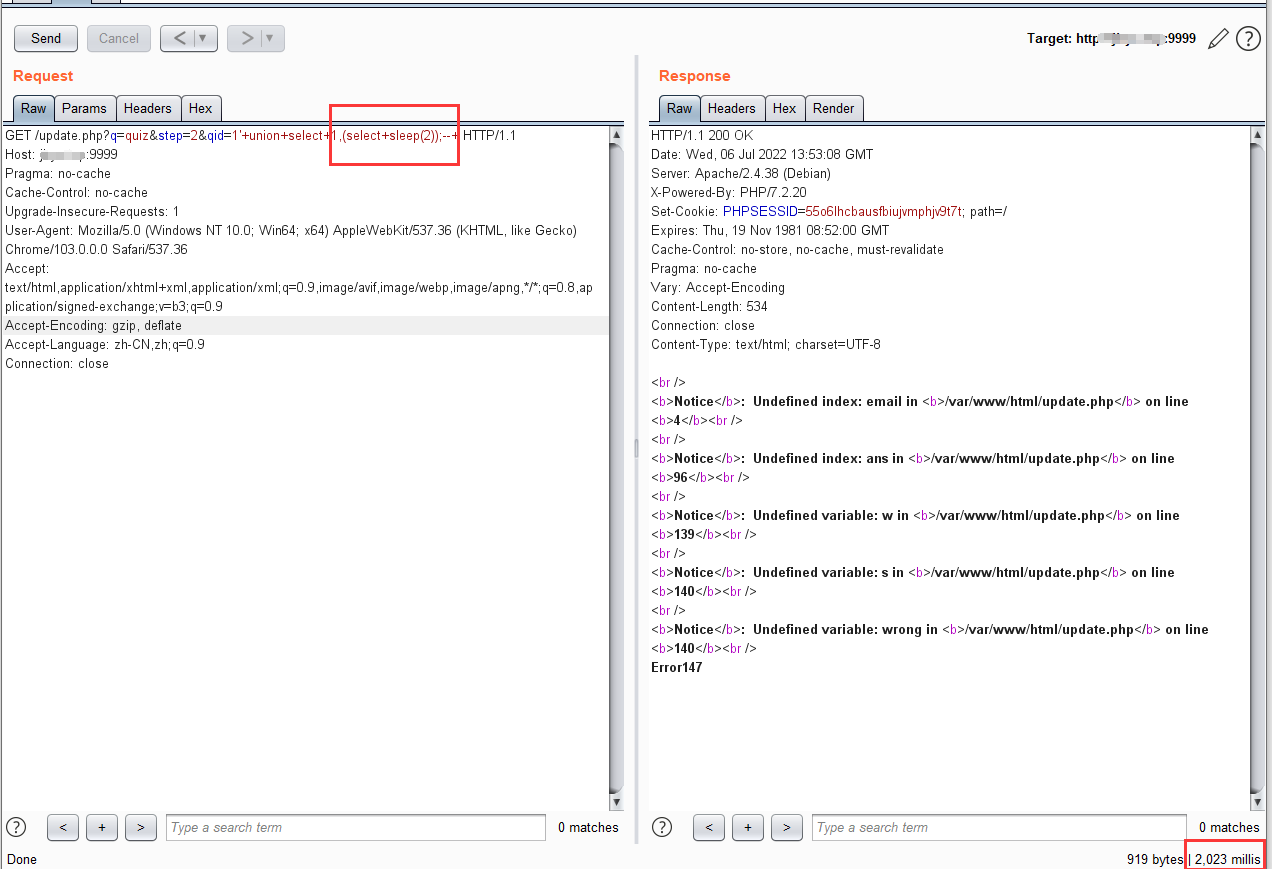Click the Done status text

22,860
